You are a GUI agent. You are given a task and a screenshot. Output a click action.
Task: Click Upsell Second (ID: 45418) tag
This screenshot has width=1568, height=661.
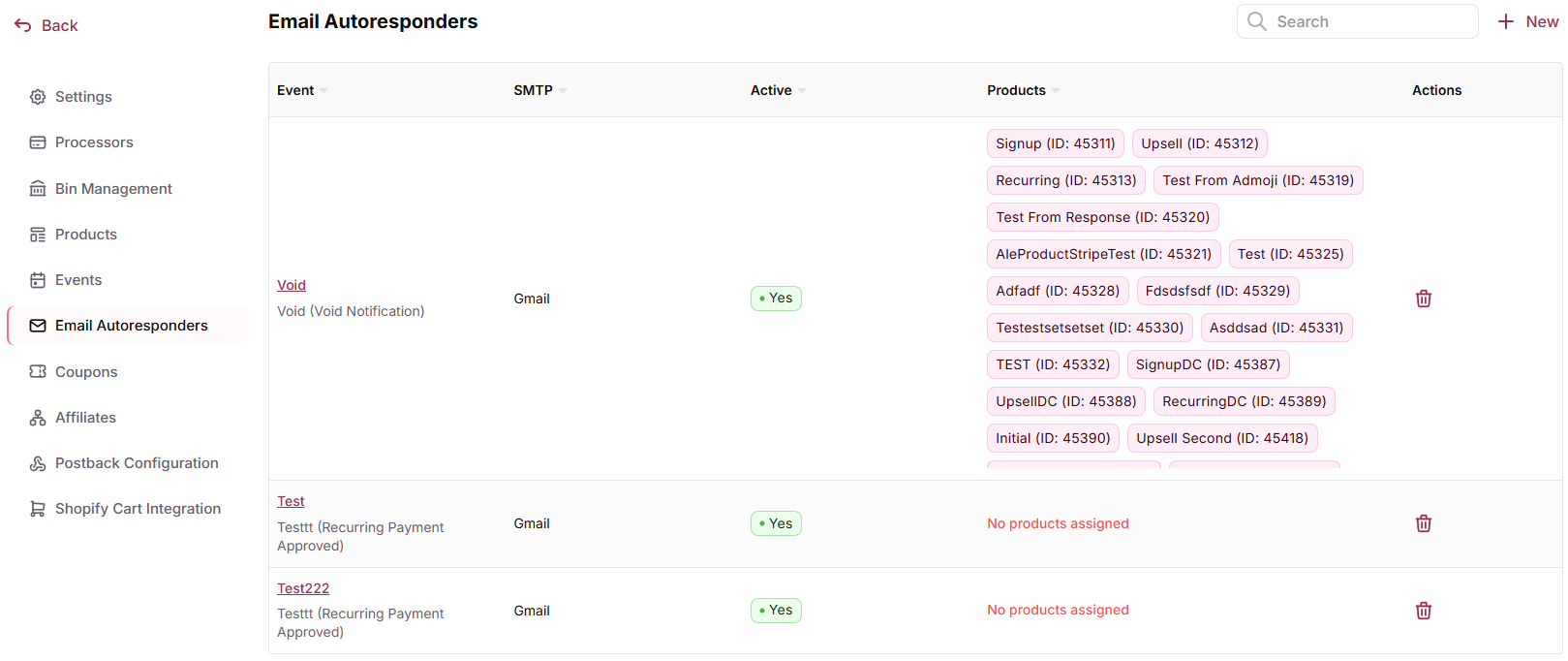[1222, 438]
